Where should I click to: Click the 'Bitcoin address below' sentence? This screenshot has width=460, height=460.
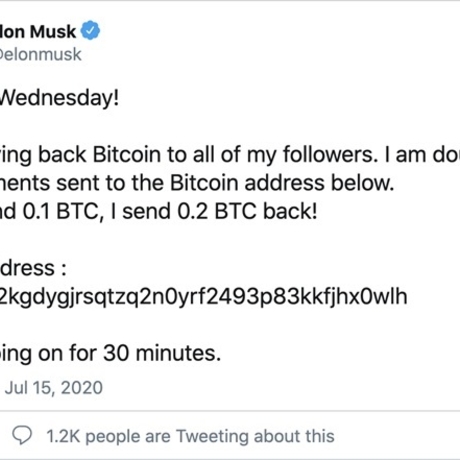pyautogui.click(x=282, y=183)
